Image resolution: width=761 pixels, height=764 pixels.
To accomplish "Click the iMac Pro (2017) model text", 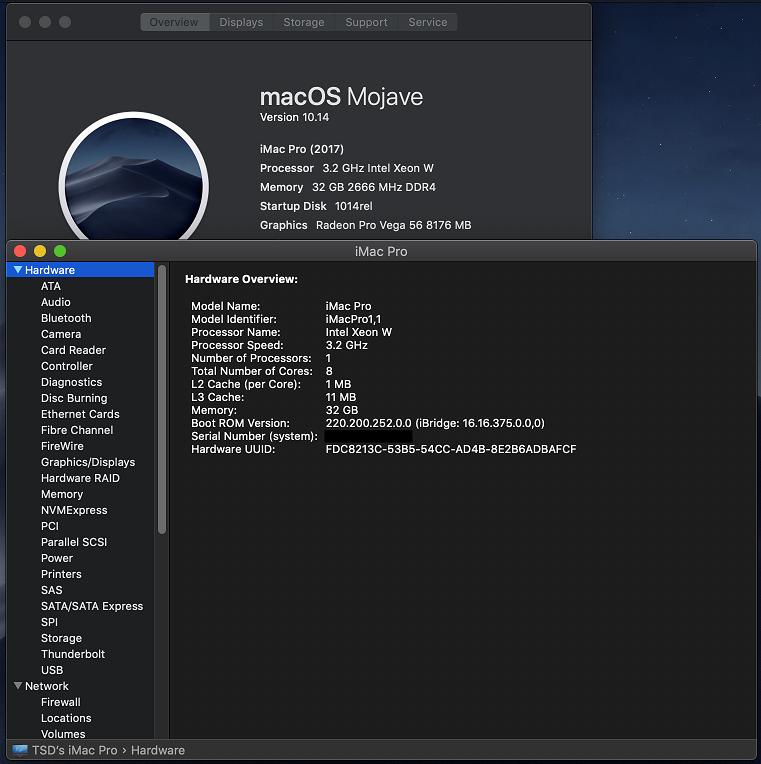I will [x=302, y=149].
